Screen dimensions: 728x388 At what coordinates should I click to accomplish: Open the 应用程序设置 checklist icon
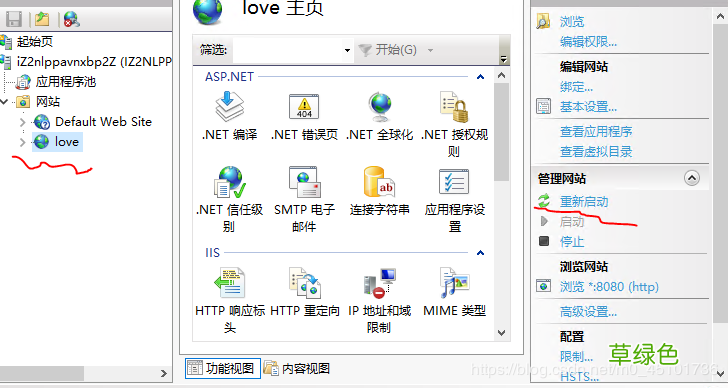pyautogui.click(x=454, y=182)
